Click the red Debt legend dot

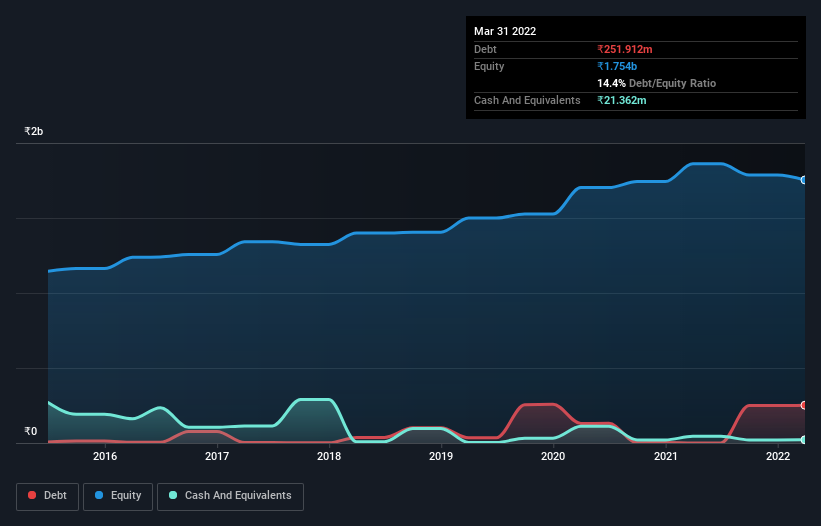pyautogui.click(x=32, y=495)
